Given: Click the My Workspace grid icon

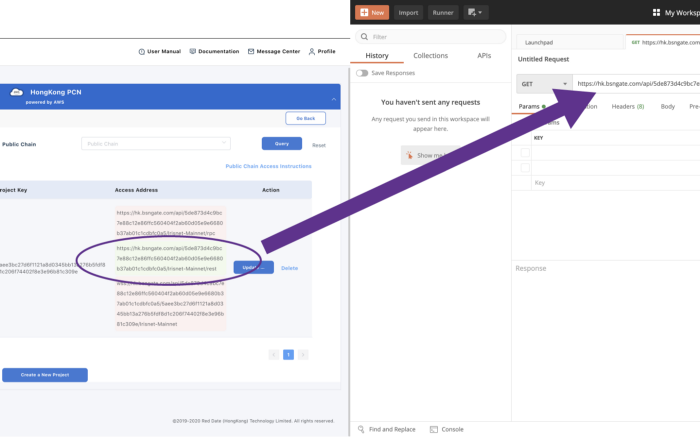Looking at the screenshot, I should [656, 12].
